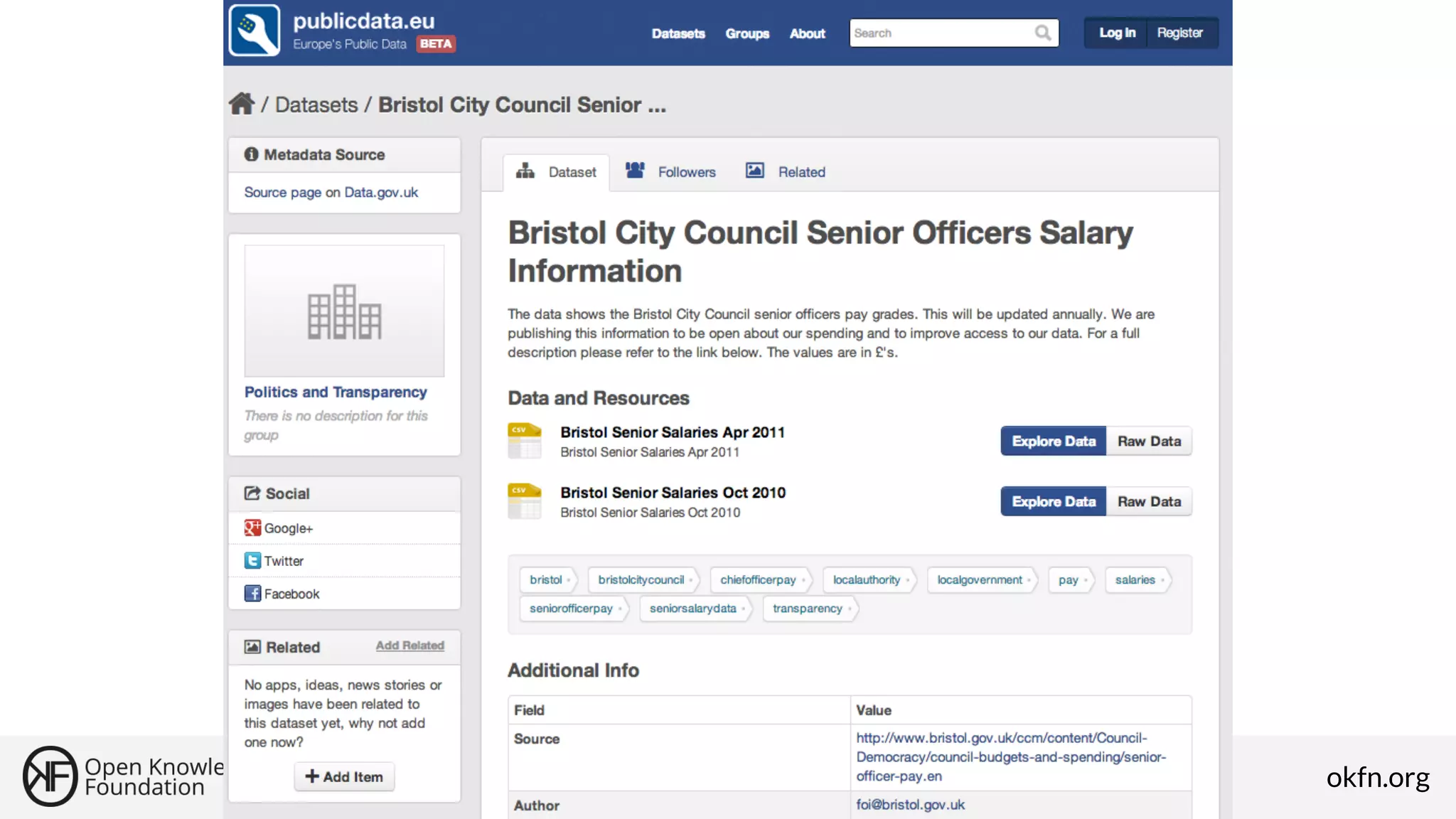Click the publicdata.eu wrench logo
The image size is (1456, 819).
(255, 31)
